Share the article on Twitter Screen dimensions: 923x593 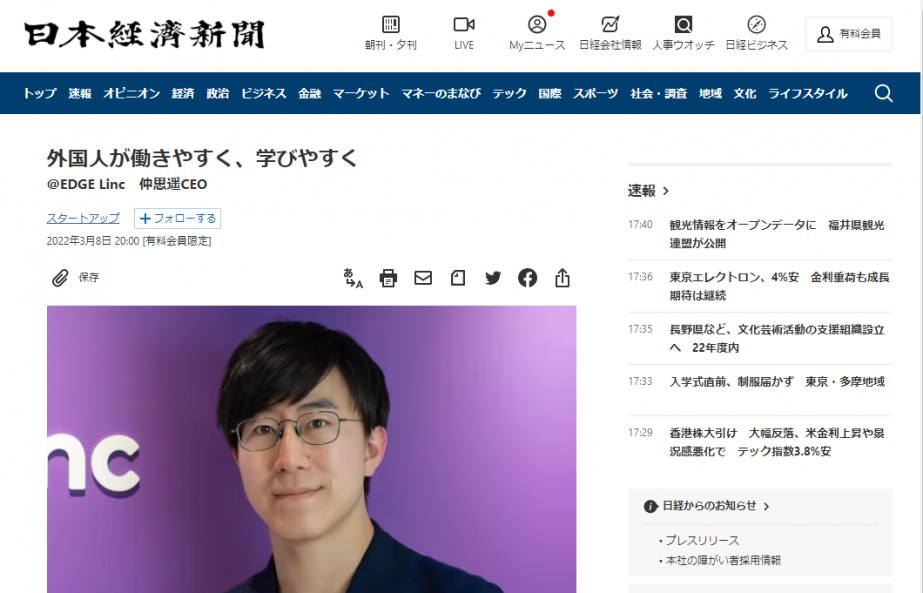(493, 277)
